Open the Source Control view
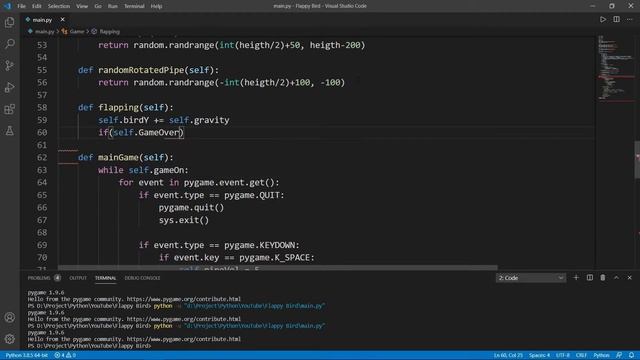640x360 pixels. point(10,65)
